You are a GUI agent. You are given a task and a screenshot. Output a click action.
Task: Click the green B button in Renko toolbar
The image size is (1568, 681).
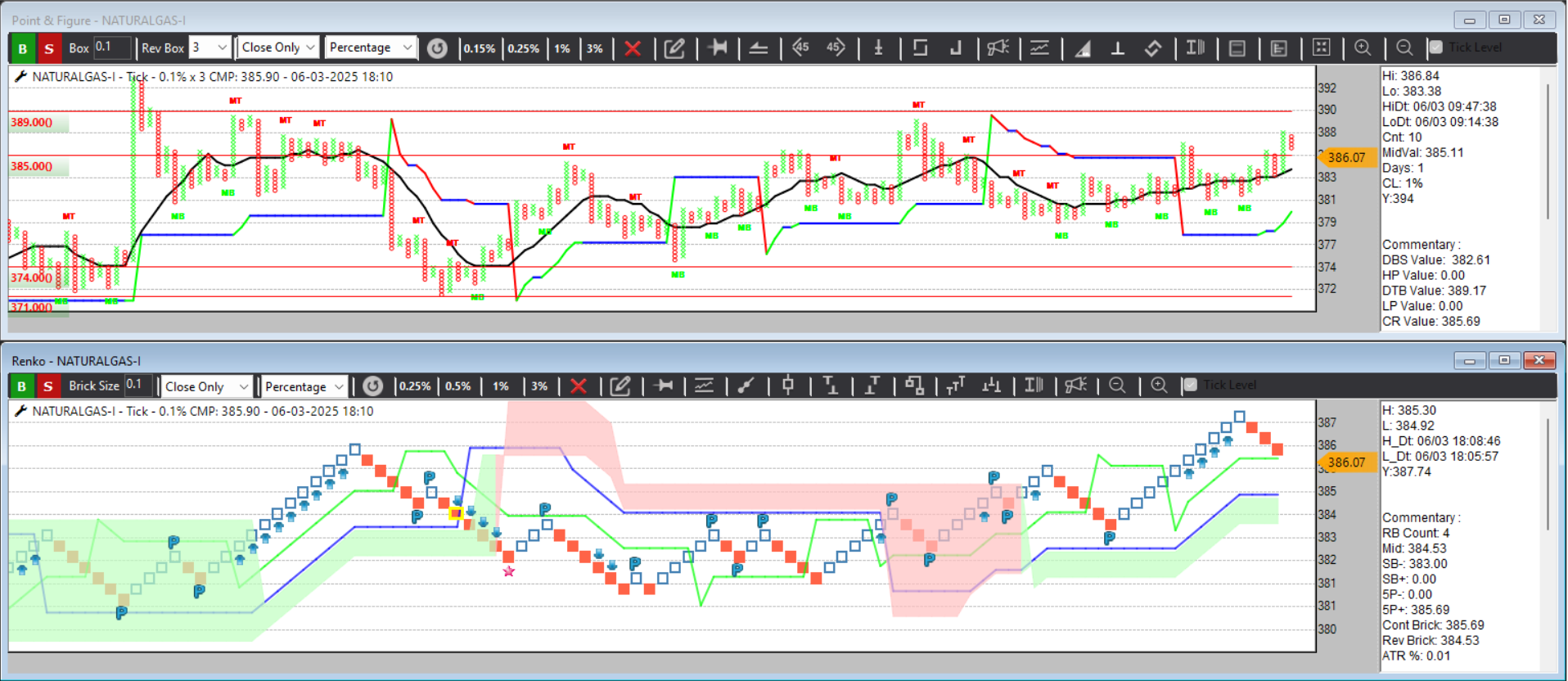pos(22,386)
